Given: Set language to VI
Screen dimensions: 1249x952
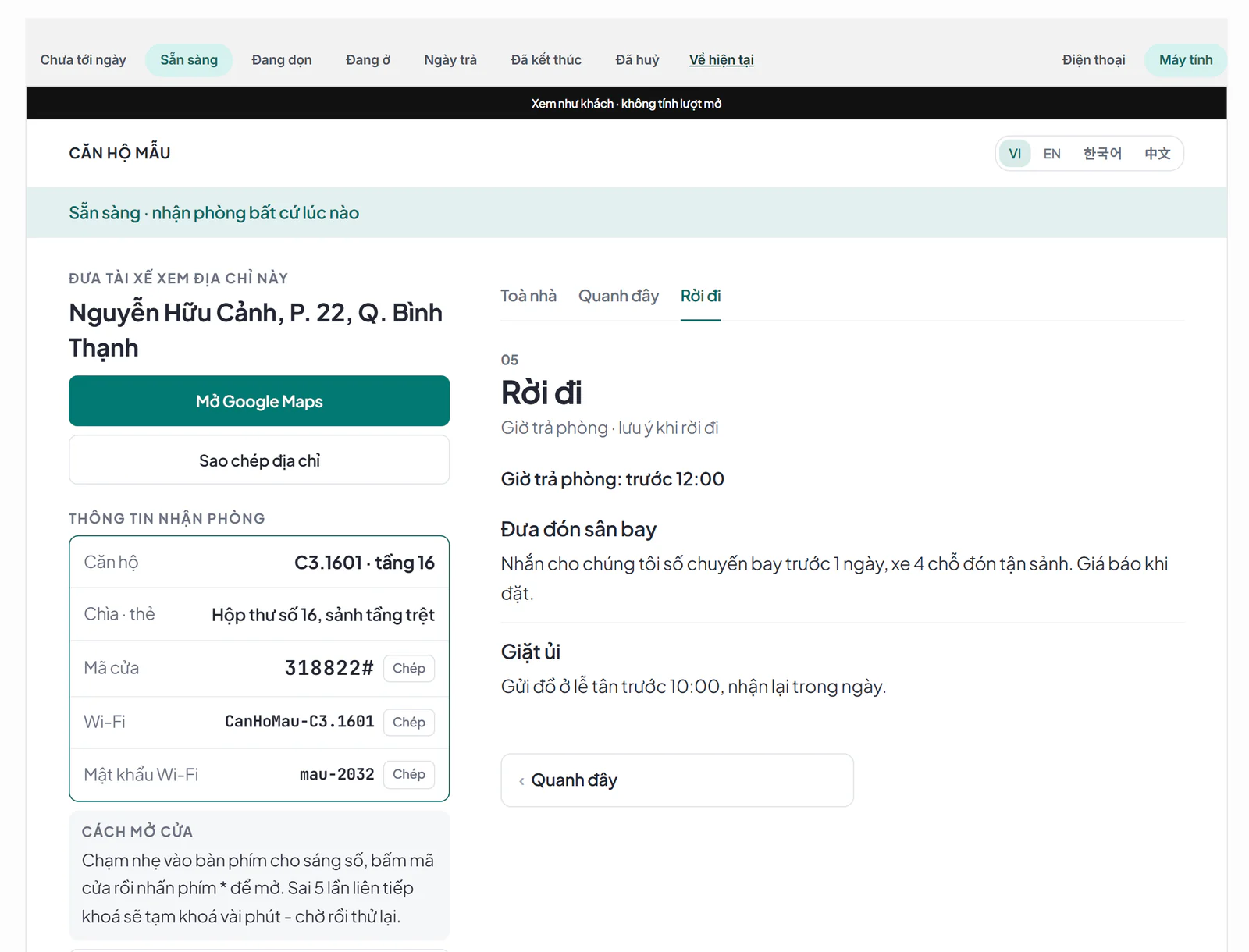Looking at the screenshot, I should coord(1015,154).
